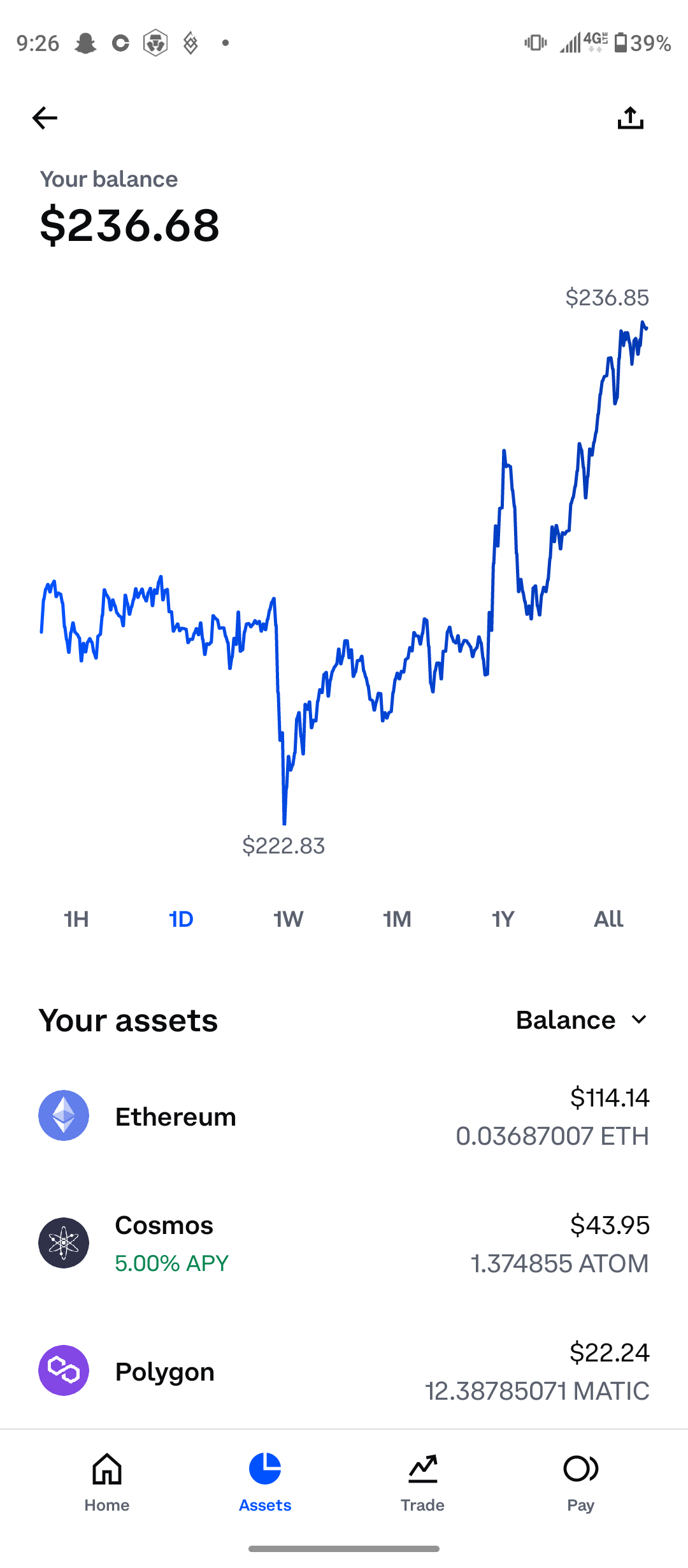Click the chevron next to Balance

point(639,1020)
